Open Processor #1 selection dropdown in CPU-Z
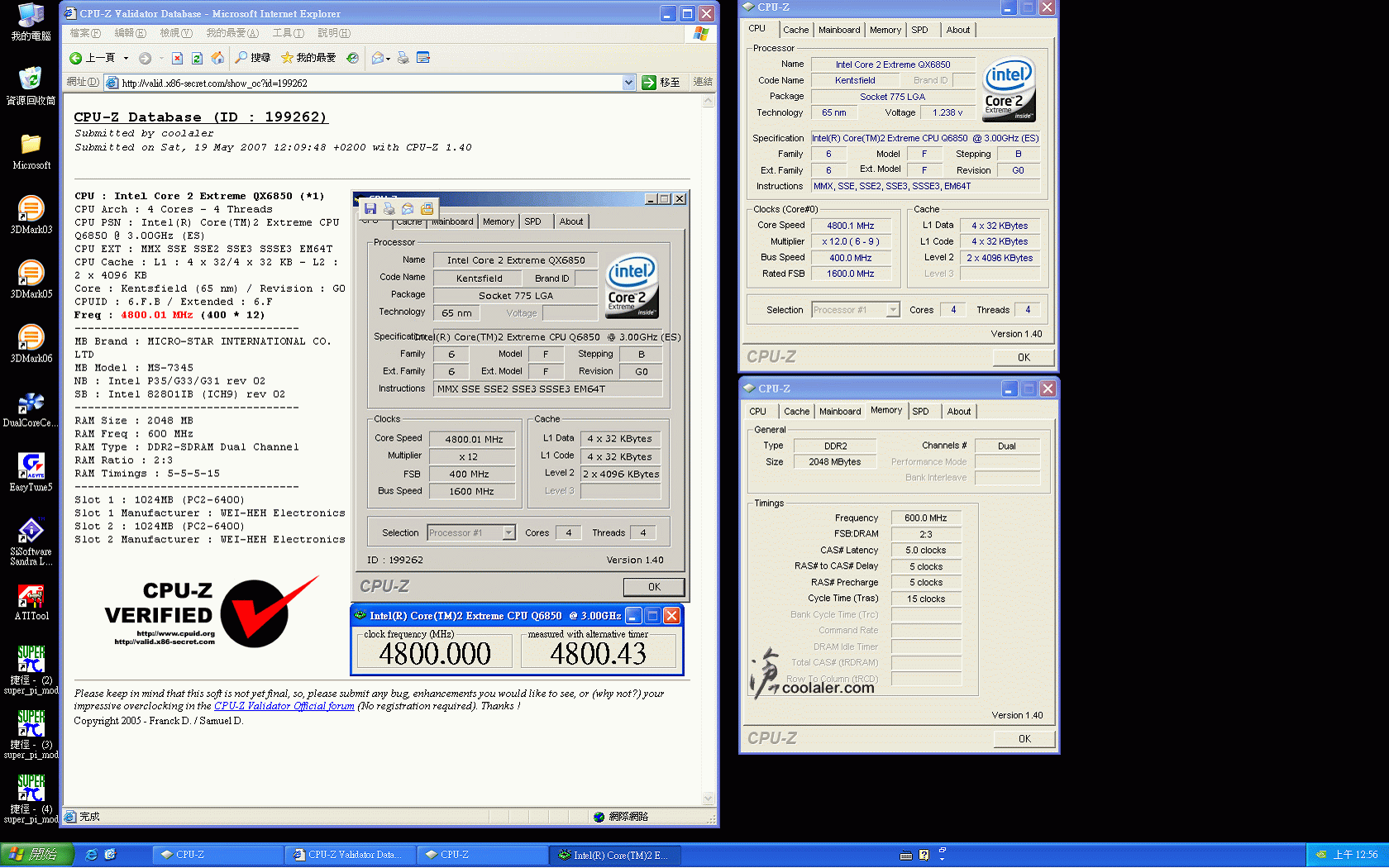Image resolution: width=1389 pixels, height=868 pixels. tap(893, 310)
